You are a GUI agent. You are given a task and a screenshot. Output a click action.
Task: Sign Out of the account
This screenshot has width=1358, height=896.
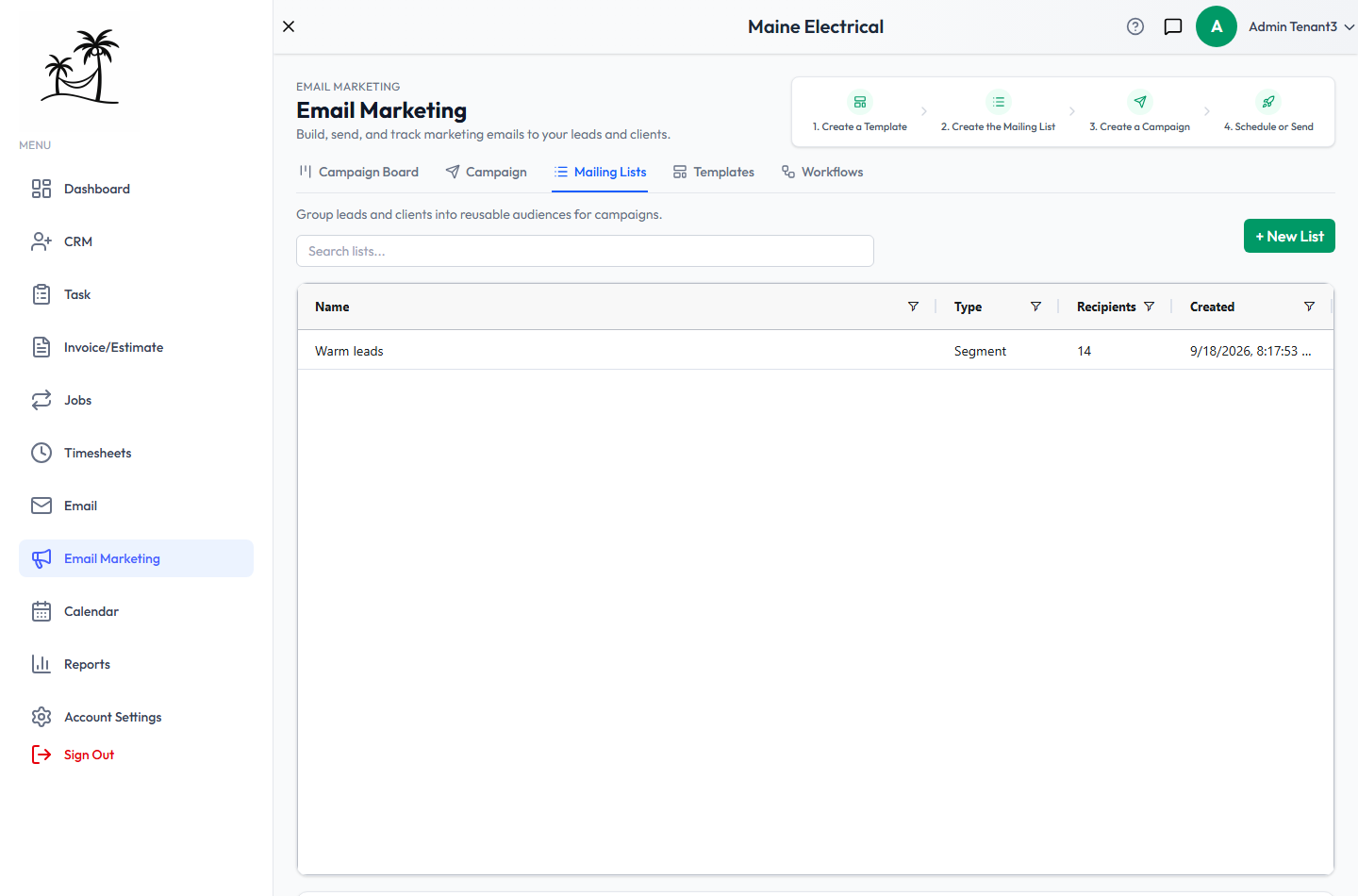tap(74, 755)
